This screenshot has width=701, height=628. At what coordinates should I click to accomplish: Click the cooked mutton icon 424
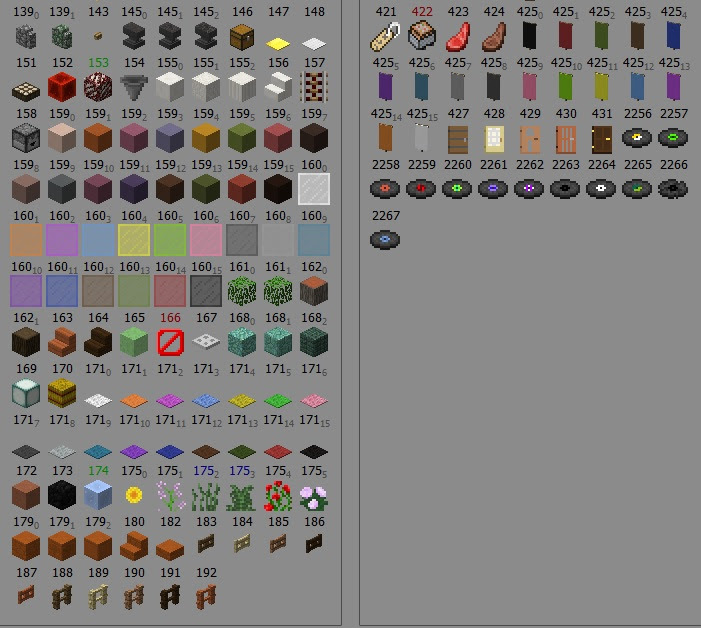(x=494, y=37)
